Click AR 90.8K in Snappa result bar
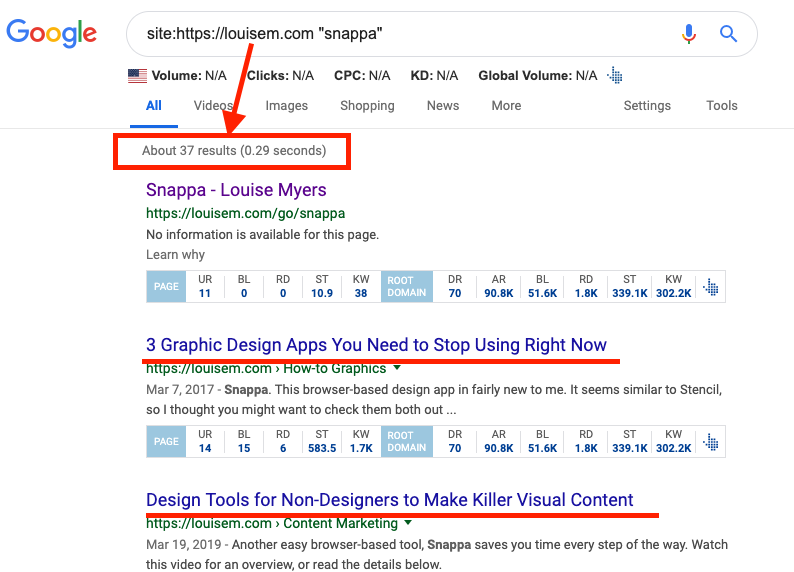 coord(499,293)
